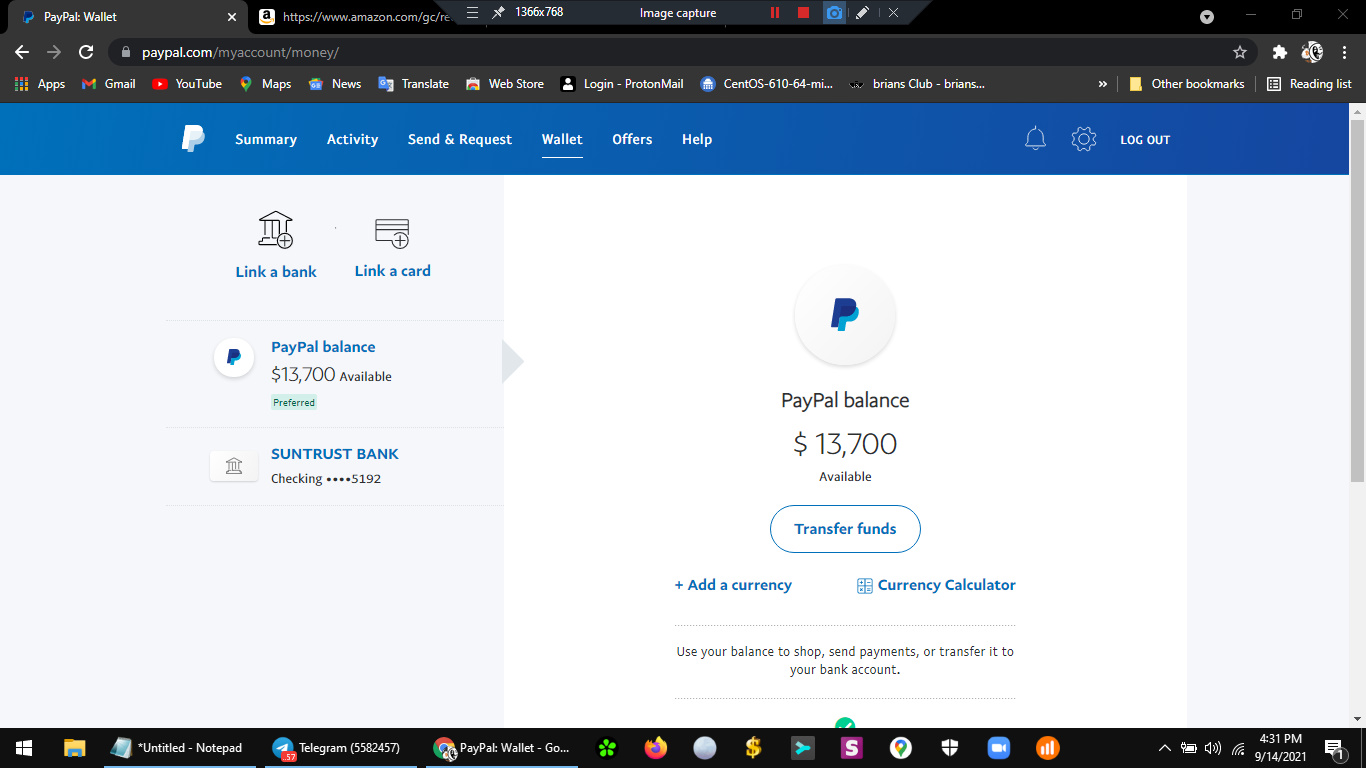Bookmark this page with star icon
Viewport: 1366px width, 768px height.
(x=1240, y=52)
